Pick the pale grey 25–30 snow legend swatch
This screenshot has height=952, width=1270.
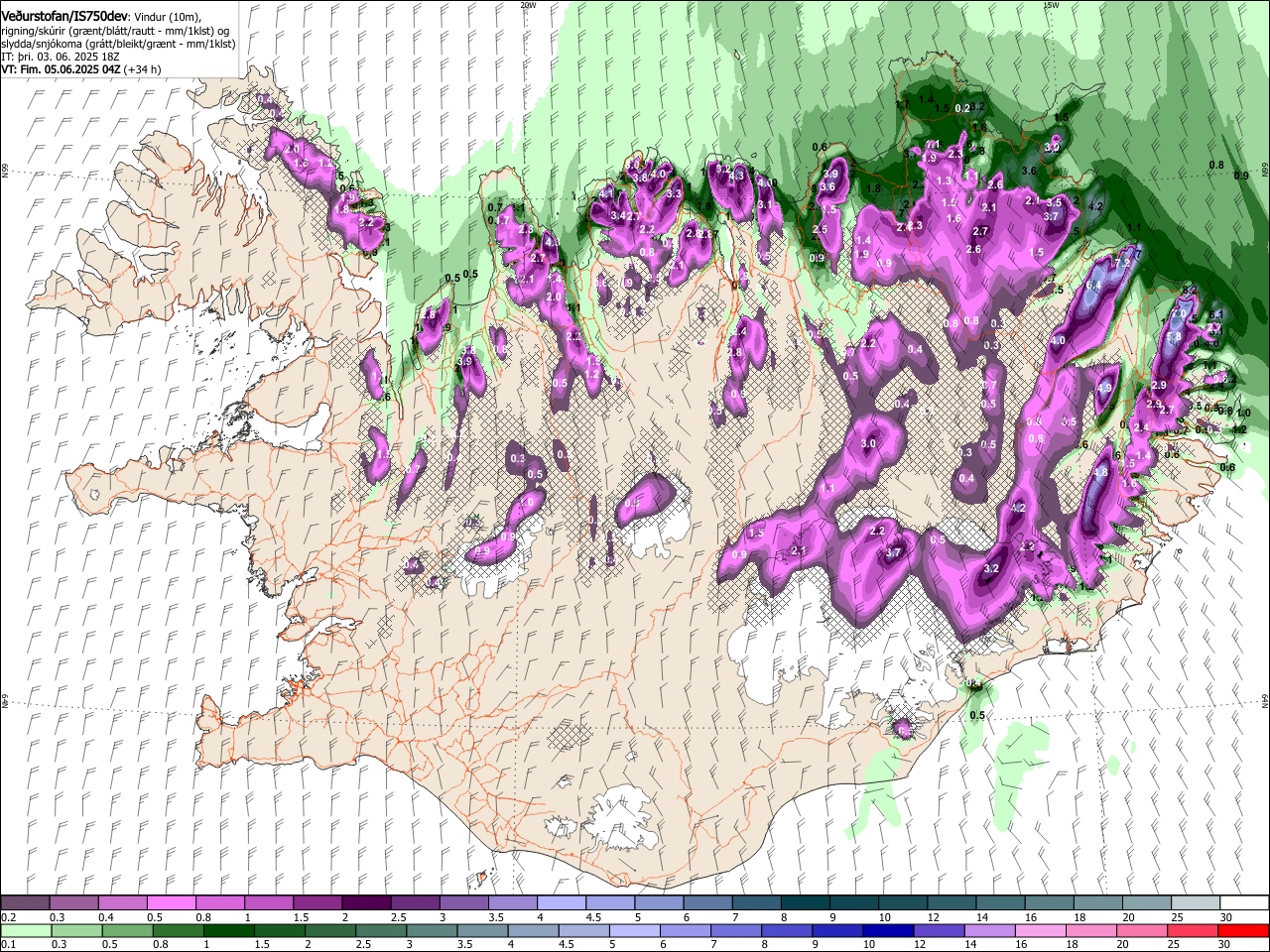[x=1194, y=903]
